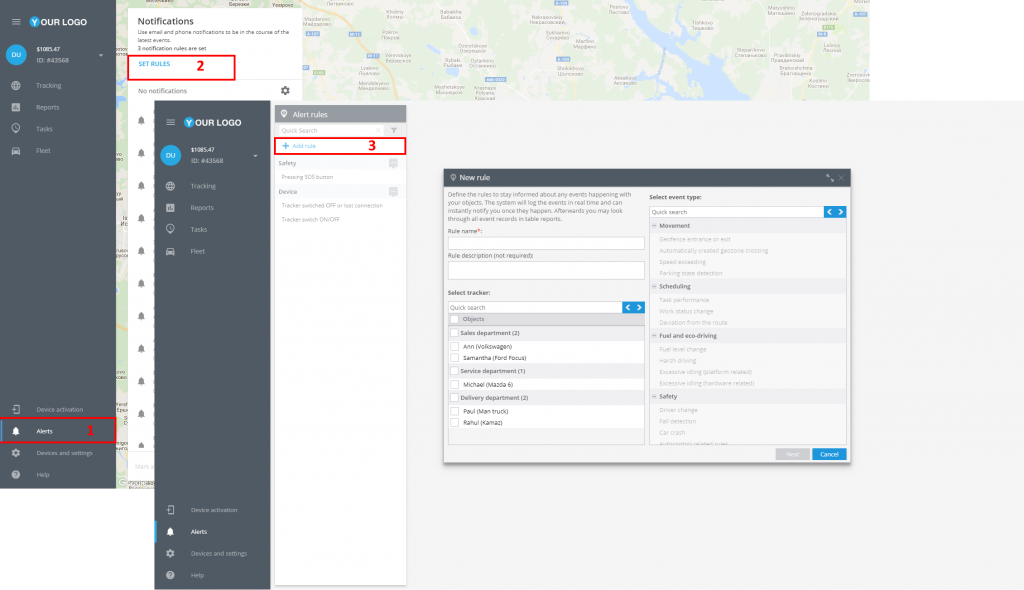Click the notification icon on the Safety group row
The image size is (1024, 590).
pos(394,163)
